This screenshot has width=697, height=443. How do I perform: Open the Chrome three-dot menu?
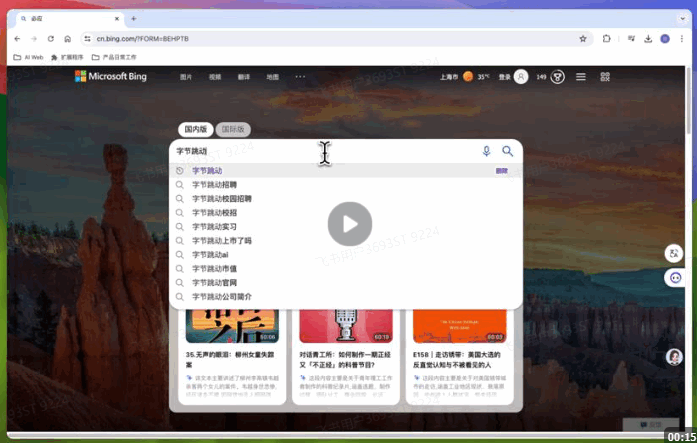tap(682, 39)
